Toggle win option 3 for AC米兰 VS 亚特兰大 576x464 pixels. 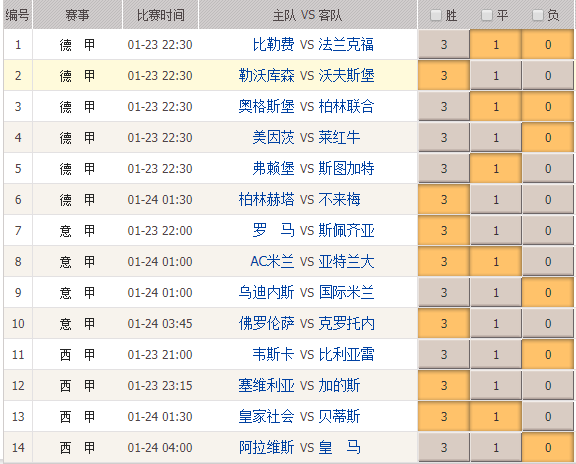click(x=444, y=262)
